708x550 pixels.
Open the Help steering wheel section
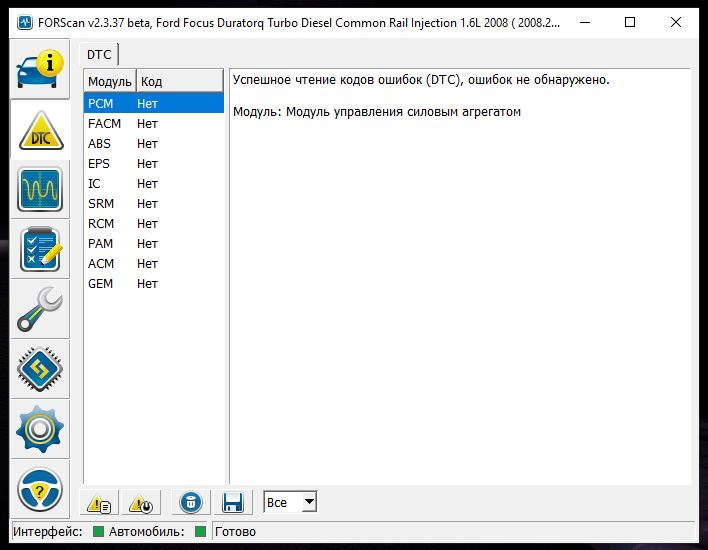tap(40, 489)
